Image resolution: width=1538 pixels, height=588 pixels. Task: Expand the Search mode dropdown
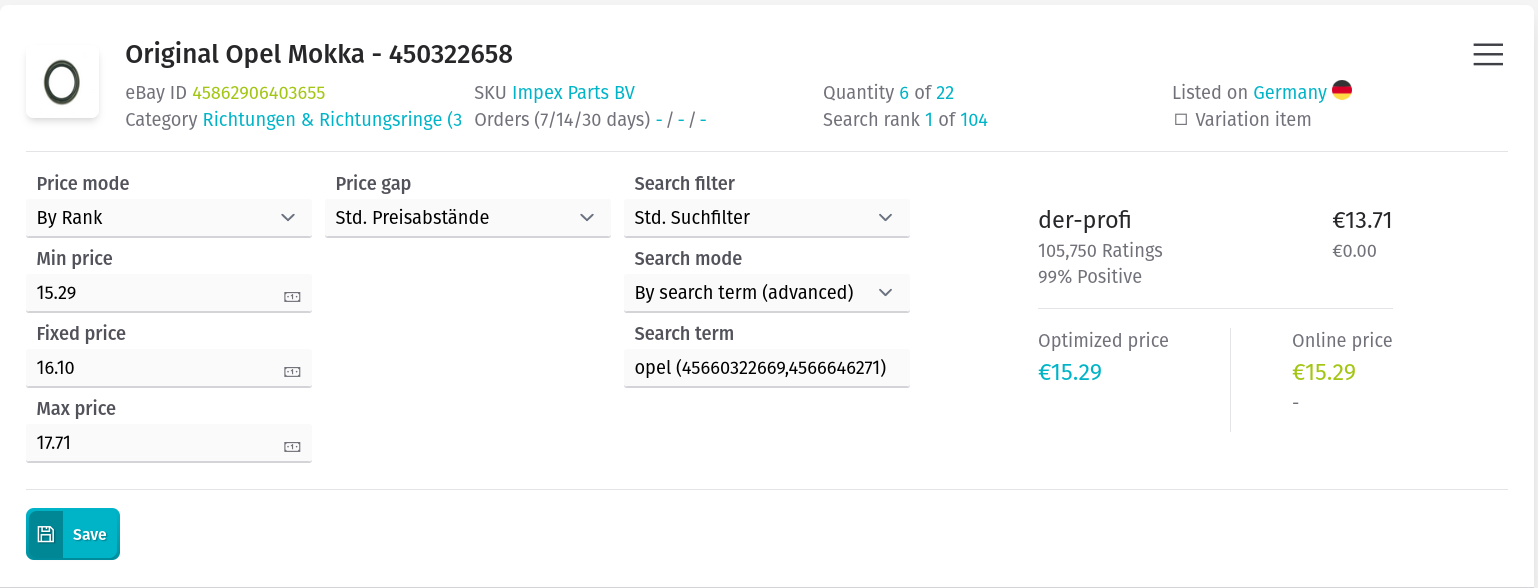pyautogui.click(x=766, y=293)
